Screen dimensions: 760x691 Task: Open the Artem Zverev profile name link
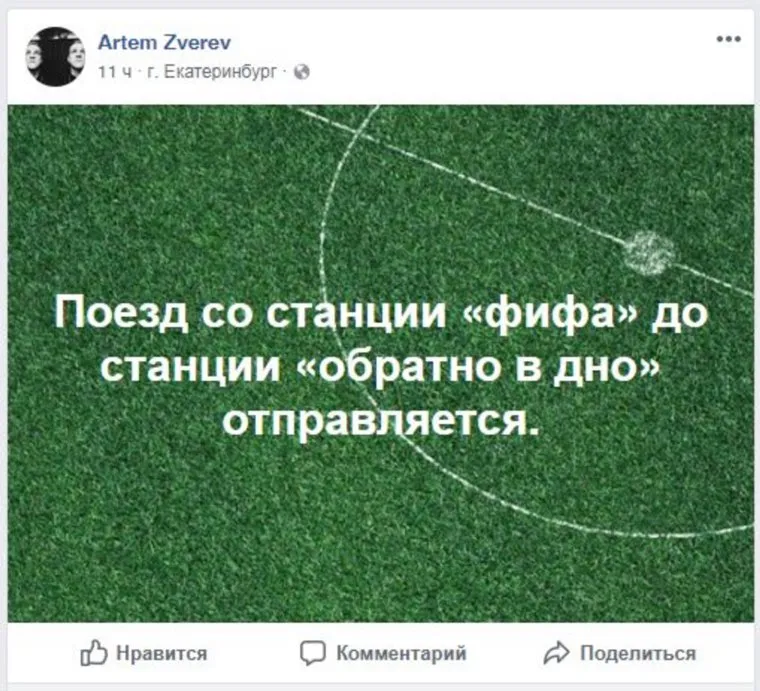pyautogui.click(x=165, y=43)
